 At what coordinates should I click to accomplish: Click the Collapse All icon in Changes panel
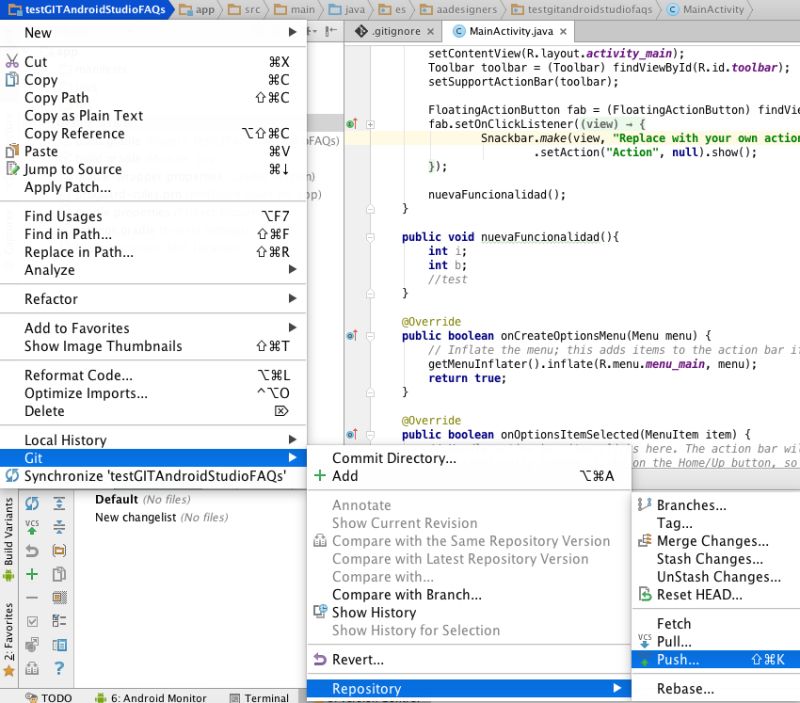[x=59, y=528]
